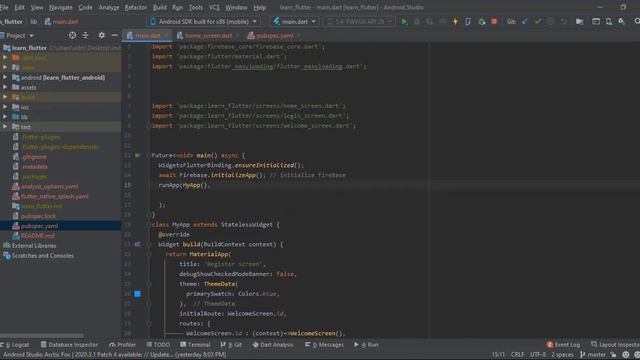Click the blue Git Update Project arrow

tap(525, 22)
